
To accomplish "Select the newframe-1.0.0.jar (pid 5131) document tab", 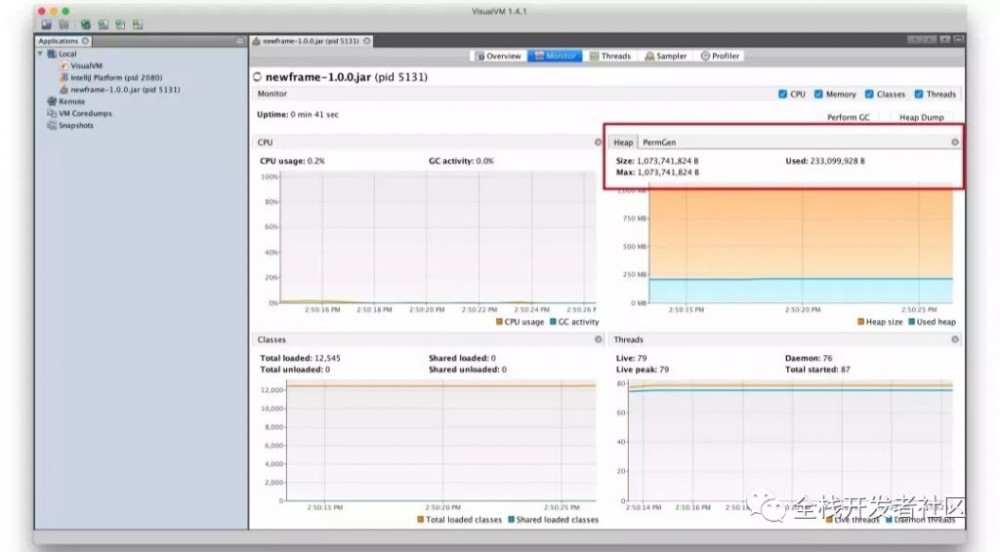I will tap(312, 41).
